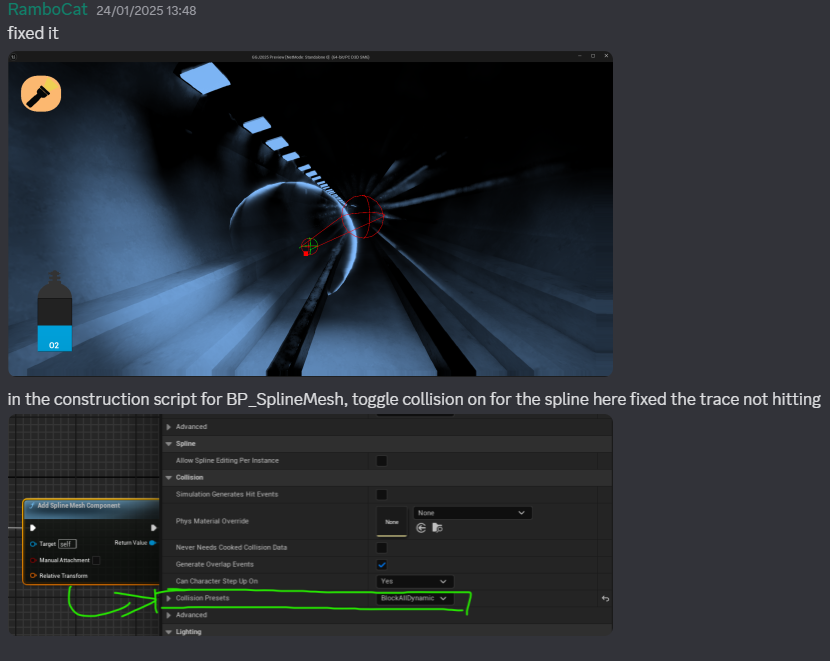Click the orange flashlight icon
Screen dimensions: 830x661
(41, 94)
